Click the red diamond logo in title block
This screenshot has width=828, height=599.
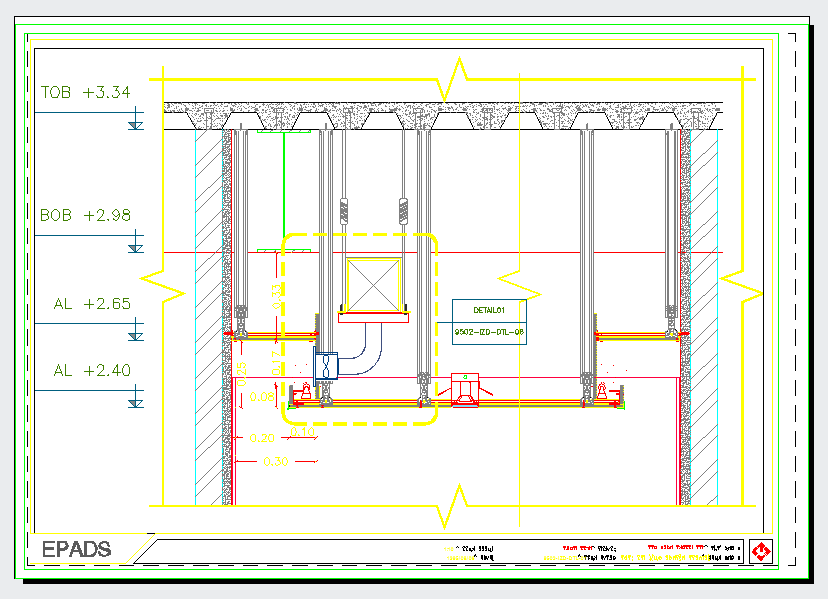[x=763, y=551]
